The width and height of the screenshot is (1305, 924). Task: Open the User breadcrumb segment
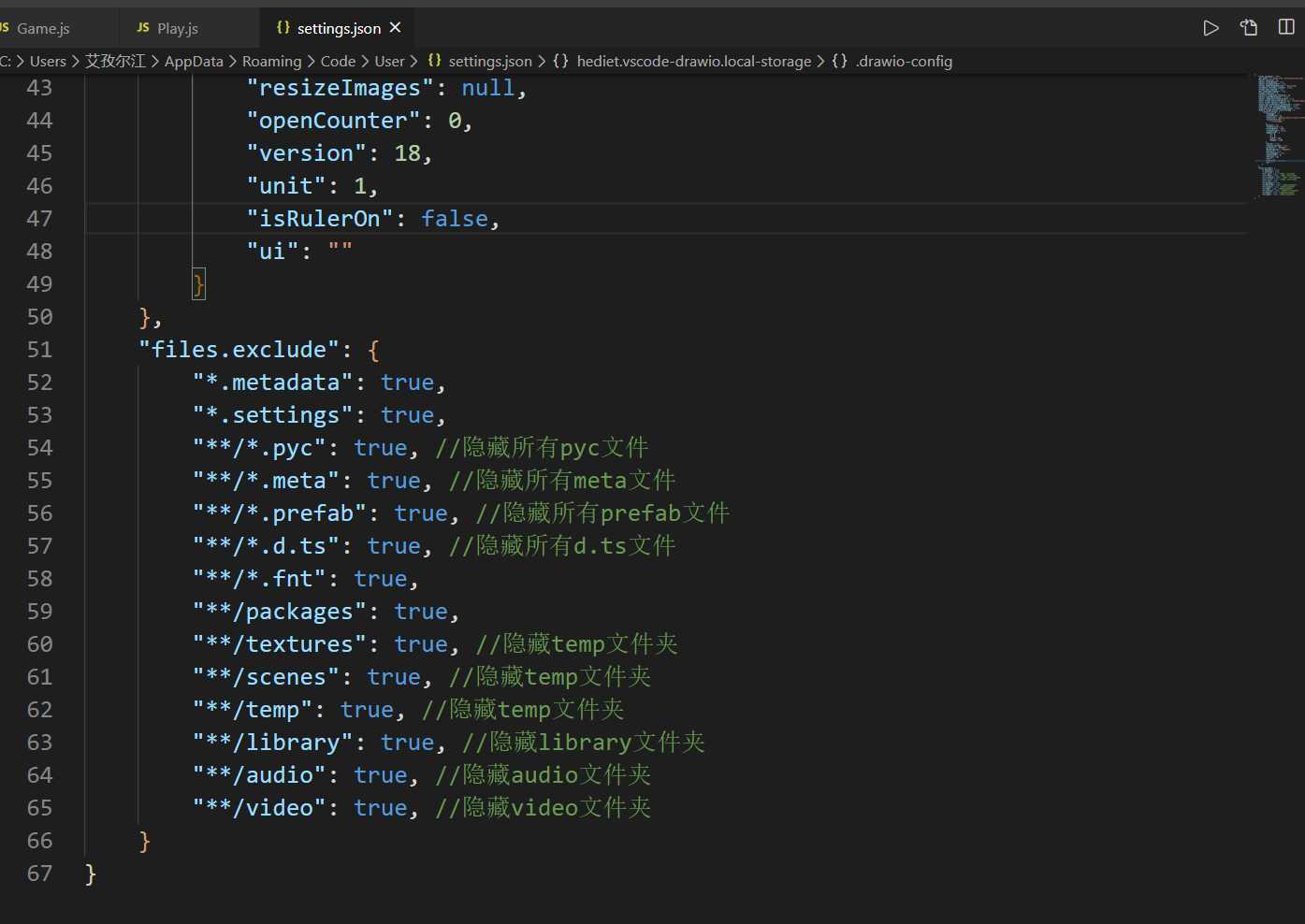pyautogui.click(x=389, y=61)
